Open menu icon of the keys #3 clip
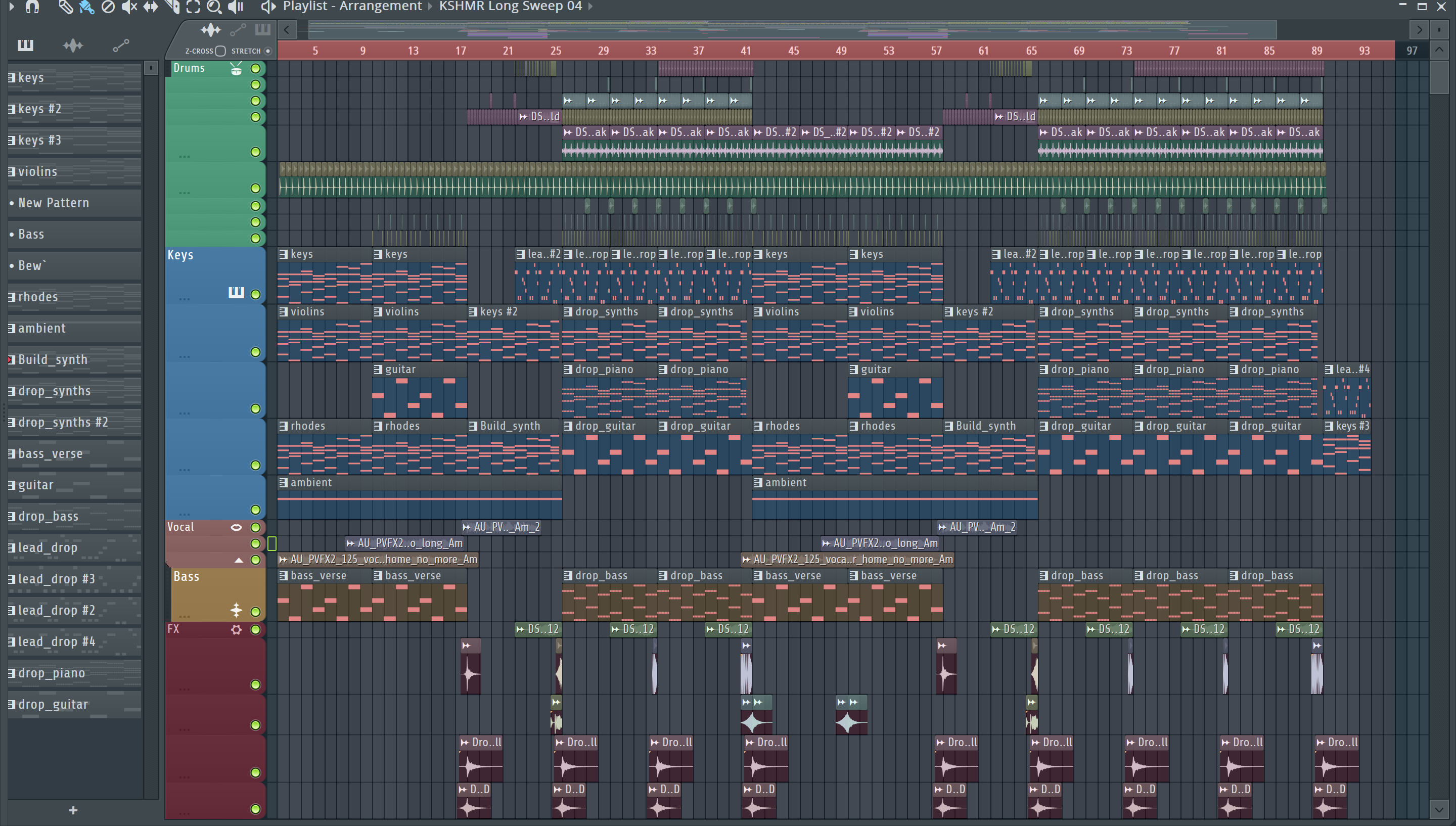 tap(1329, 426)
